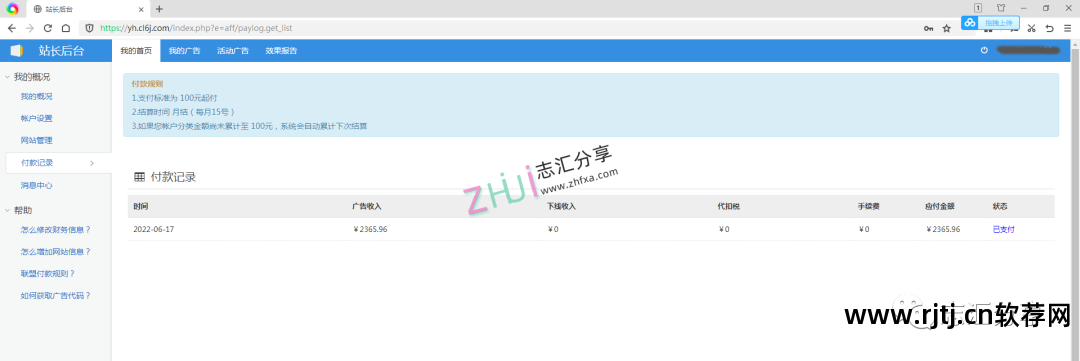Screen dimensions: 1080x361
Task: Open help link 如何获取广告代码？
Action: pyautogui.click(x=56, y=296)
